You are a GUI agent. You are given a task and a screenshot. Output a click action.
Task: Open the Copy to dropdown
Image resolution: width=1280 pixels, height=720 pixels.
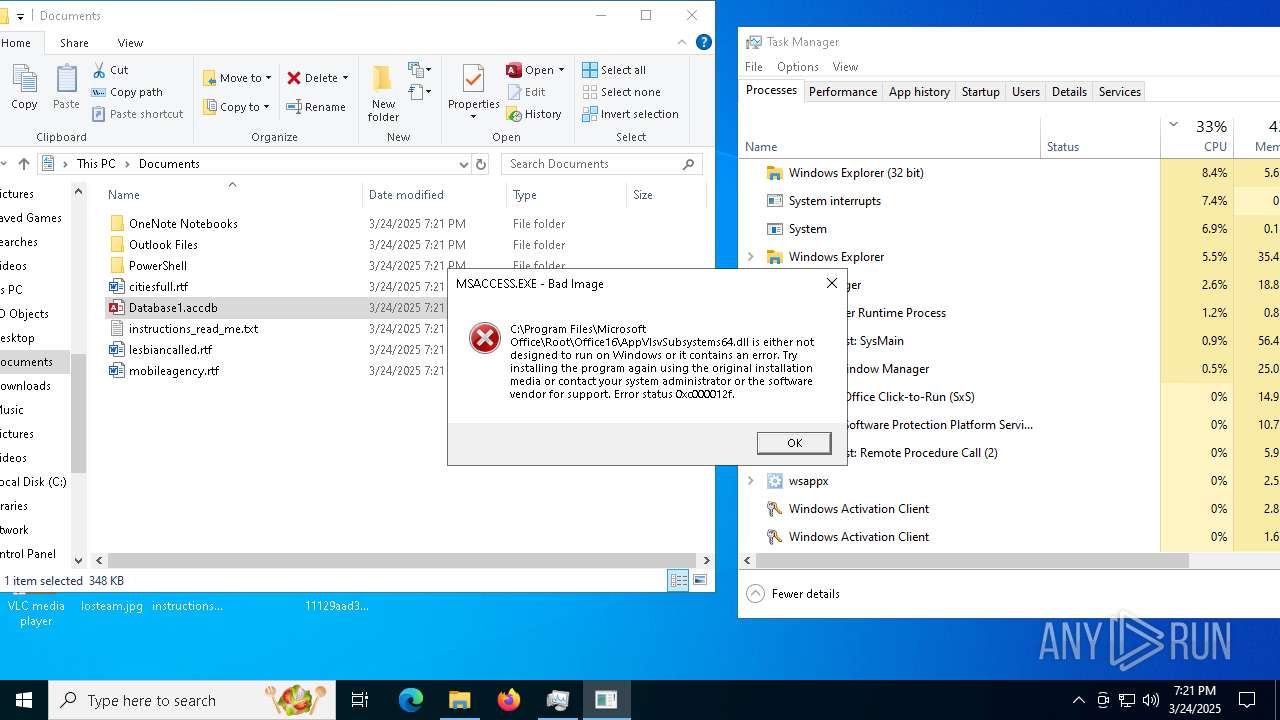[236, 107]
